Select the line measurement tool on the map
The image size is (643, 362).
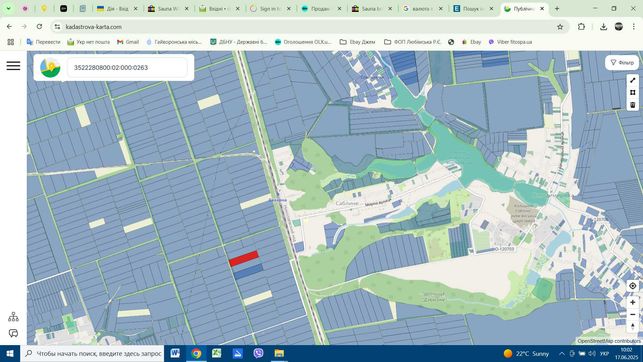pyautogui.click(x=633, y=80)
